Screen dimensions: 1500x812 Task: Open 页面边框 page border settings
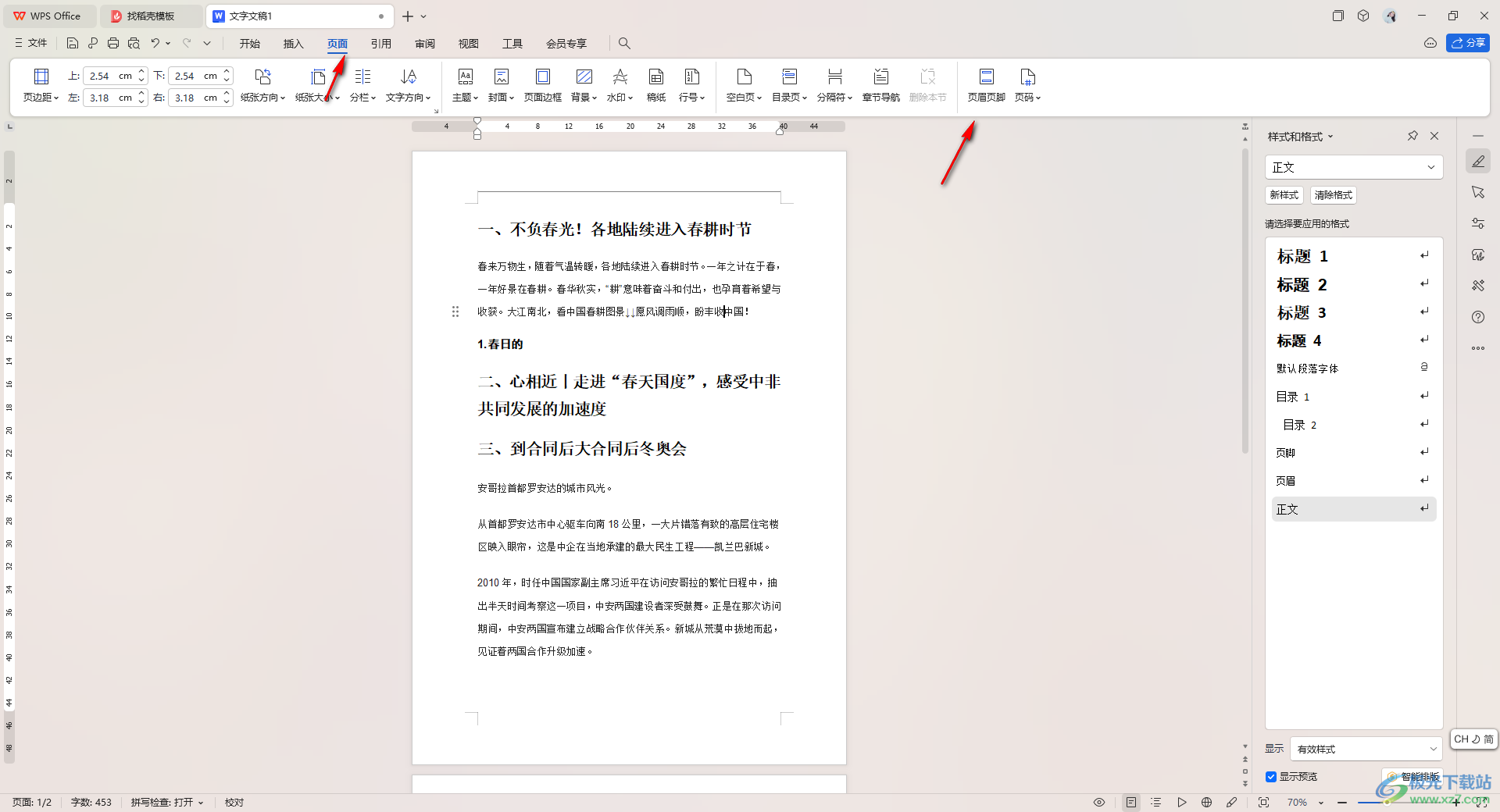tap(543, 85)
